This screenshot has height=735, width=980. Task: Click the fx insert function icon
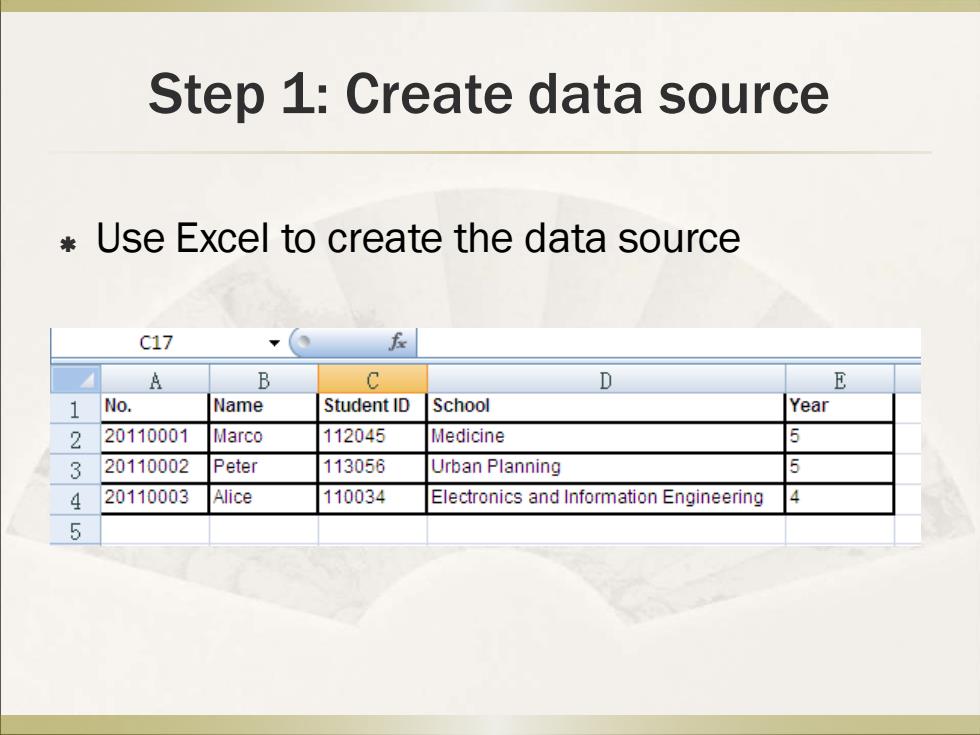pos(398,342)
